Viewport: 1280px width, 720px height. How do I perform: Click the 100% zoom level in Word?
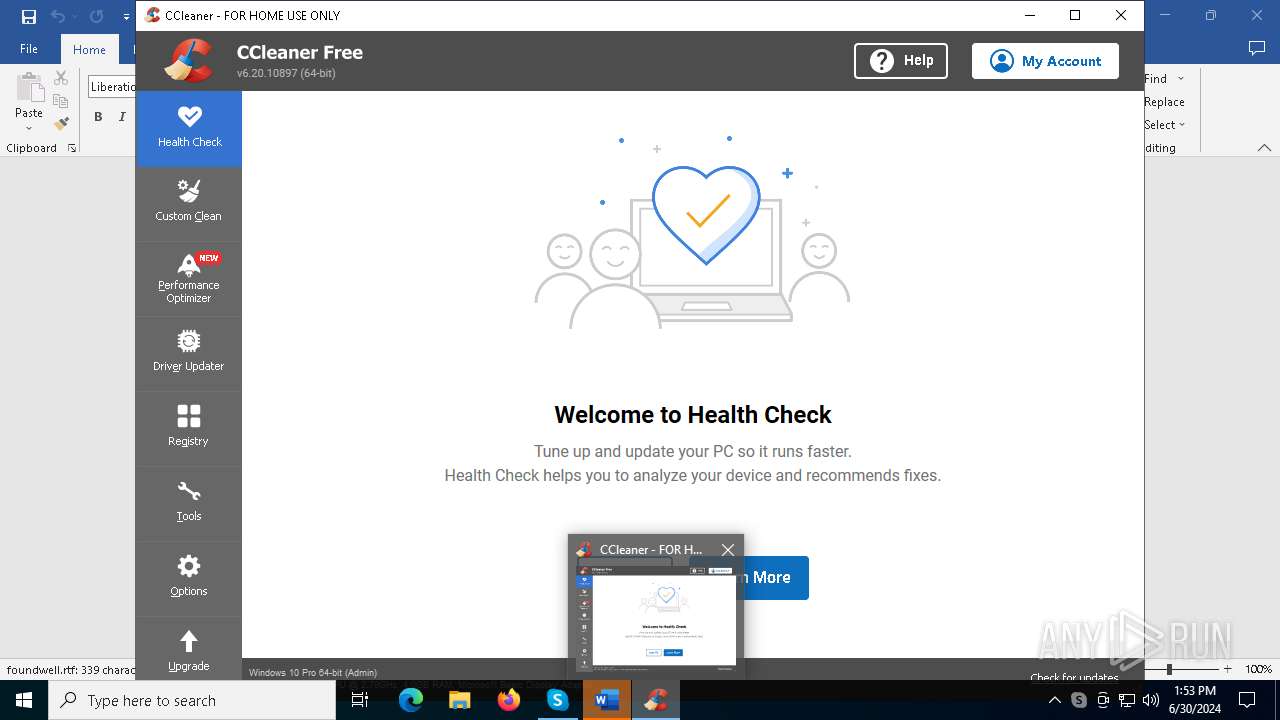[1258, 669]
